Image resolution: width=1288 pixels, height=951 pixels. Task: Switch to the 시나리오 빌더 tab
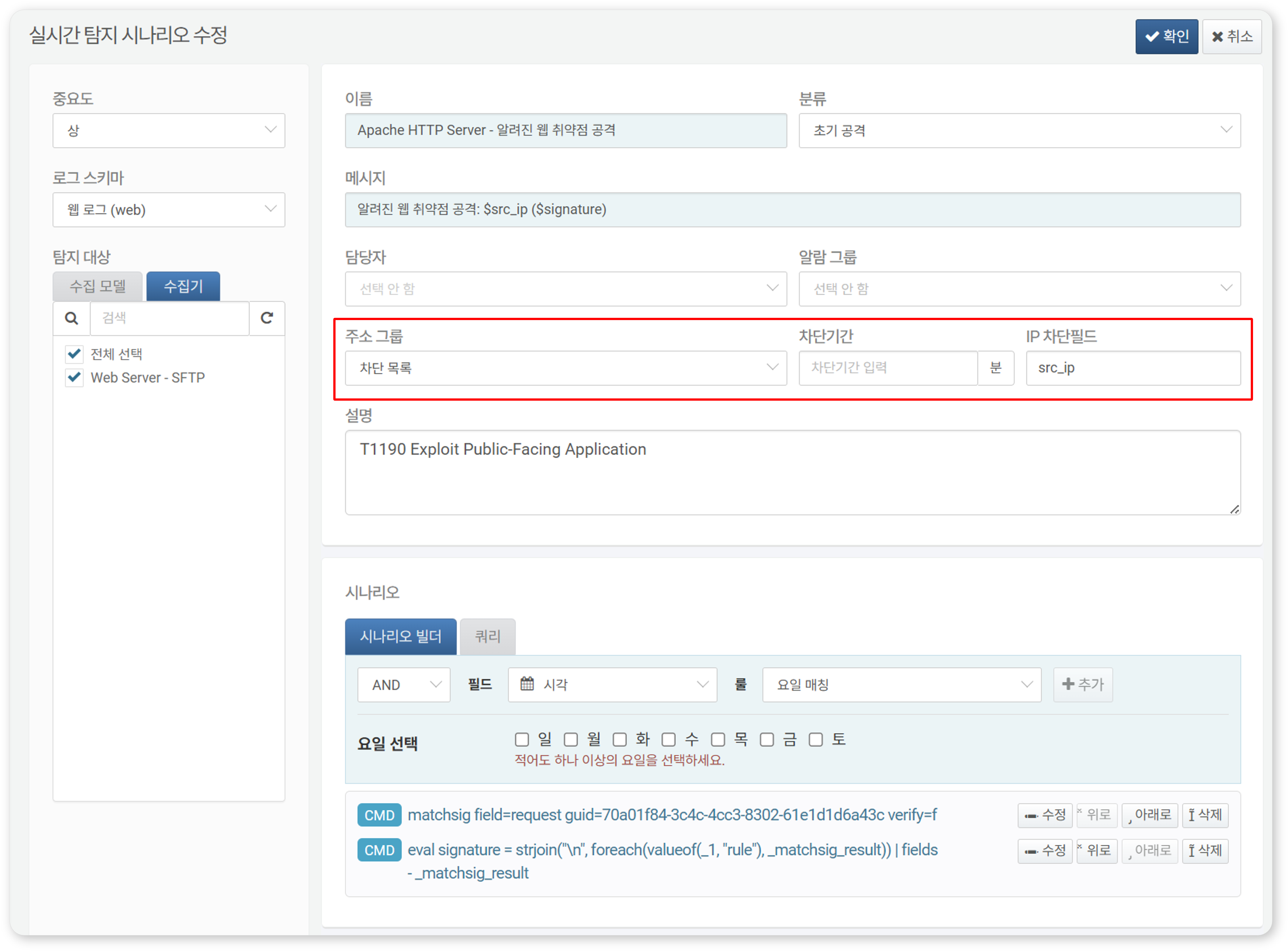click(x=401, y=637)
